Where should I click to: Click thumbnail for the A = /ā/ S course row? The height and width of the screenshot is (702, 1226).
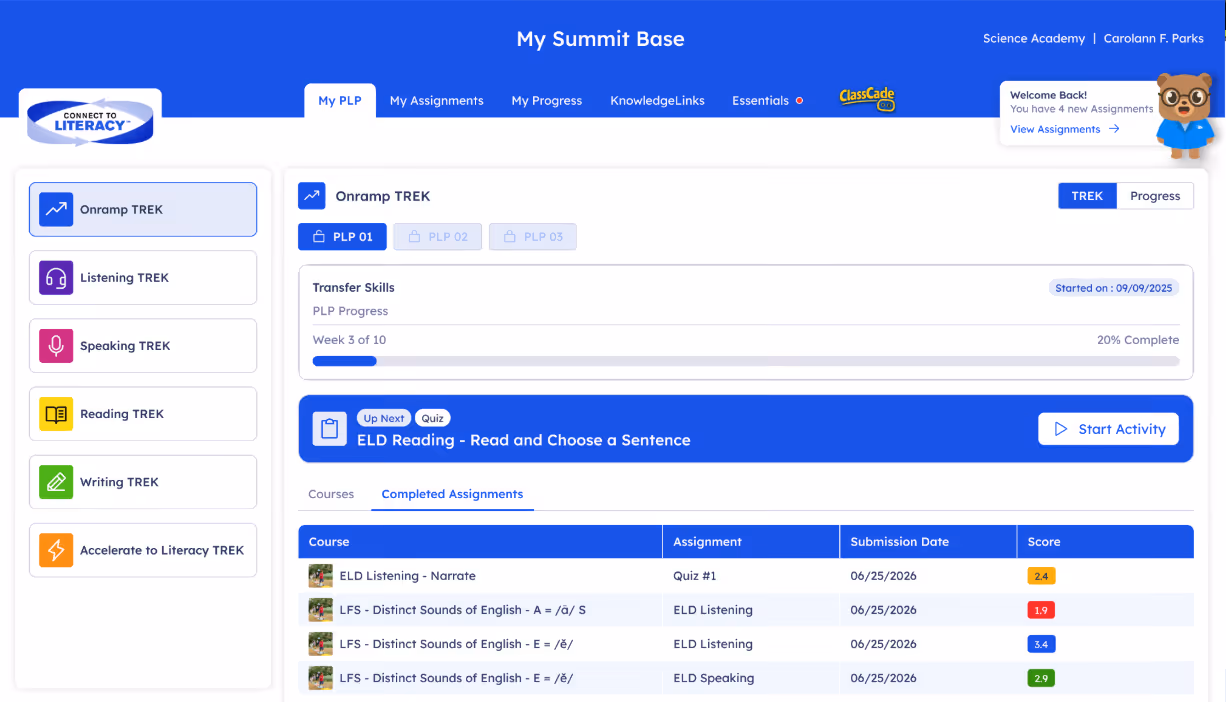(320, 610)
